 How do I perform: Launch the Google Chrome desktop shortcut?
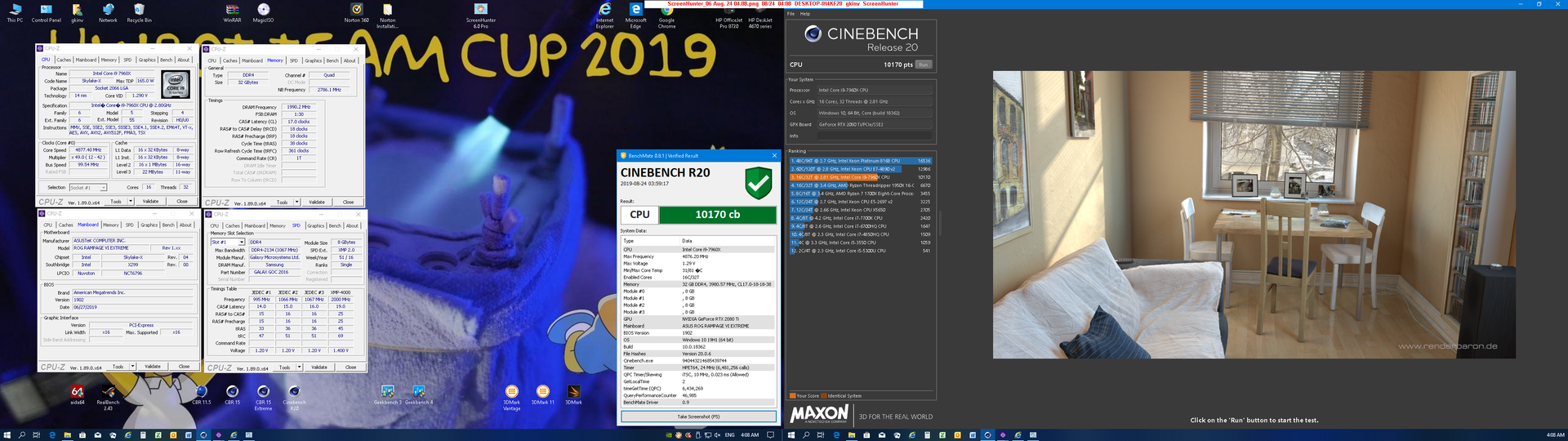click(x=666, y=16)
